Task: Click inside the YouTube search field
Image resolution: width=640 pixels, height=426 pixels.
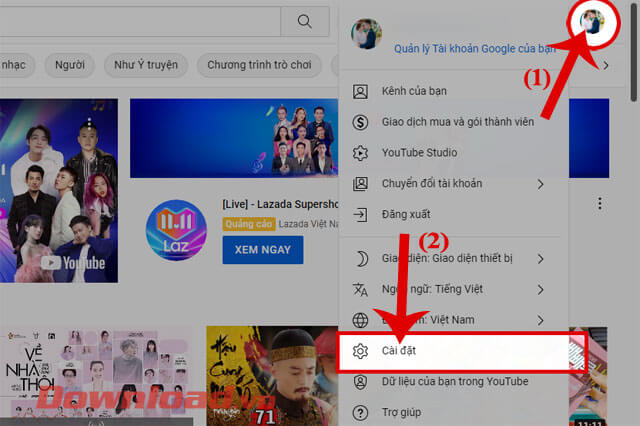Action: [140, 21]
